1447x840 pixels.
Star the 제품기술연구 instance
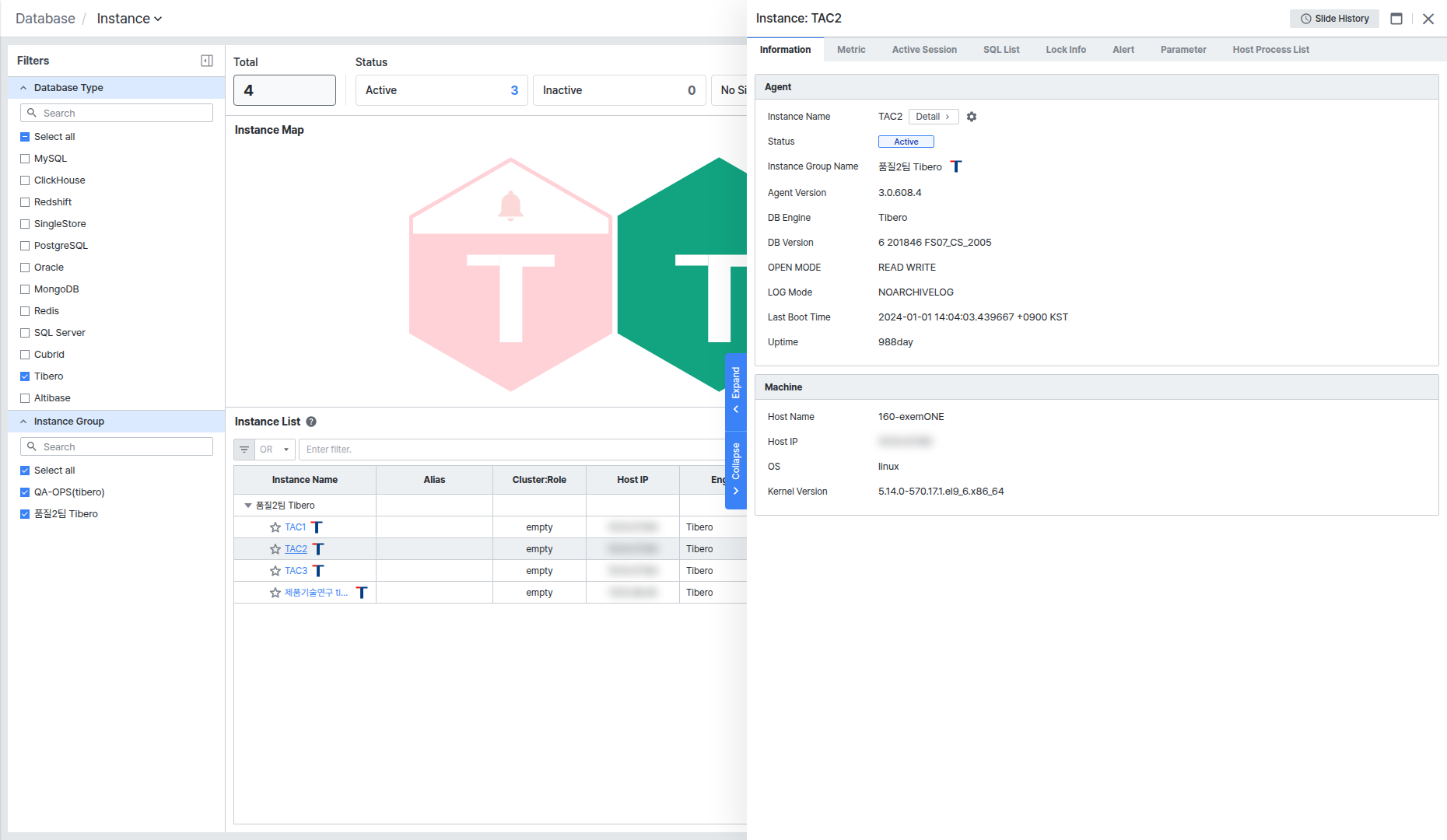coord(275,593)
